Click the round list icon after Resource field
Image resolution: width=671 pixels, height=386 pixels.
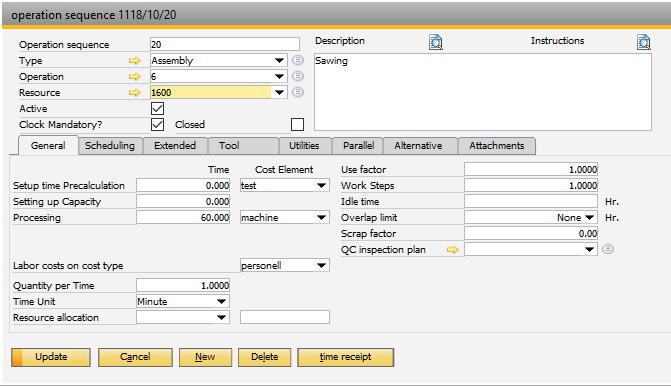(x=298, y=92)
